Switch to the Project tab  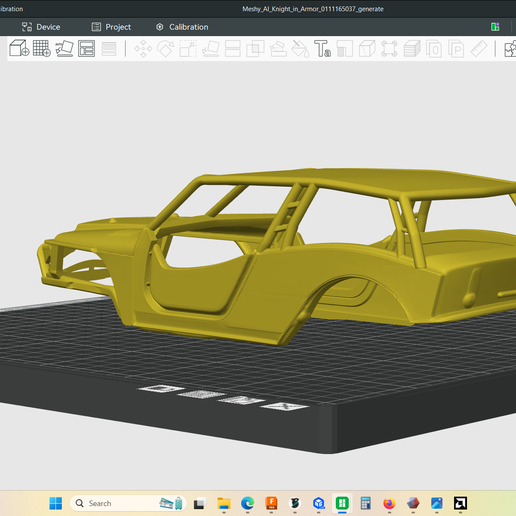(x=111, y=27)
